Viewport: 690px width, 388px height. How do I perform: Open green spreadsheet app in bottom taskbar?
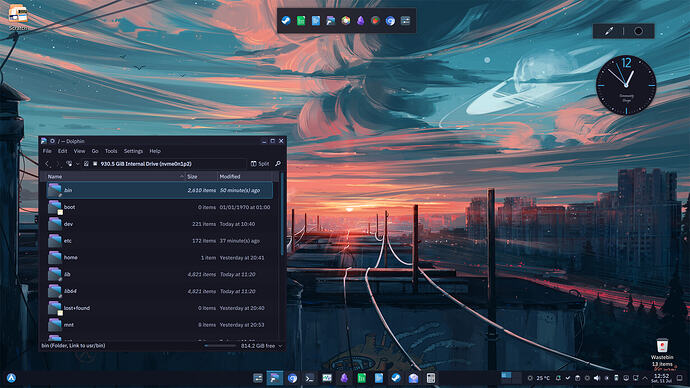[x=362, y=378]
